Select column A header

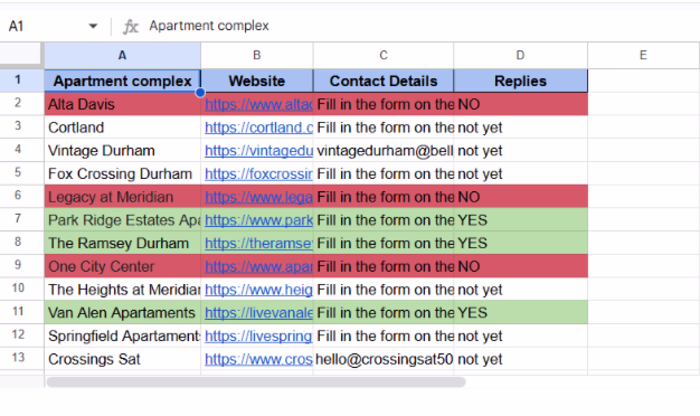click(x=122, y=55)
